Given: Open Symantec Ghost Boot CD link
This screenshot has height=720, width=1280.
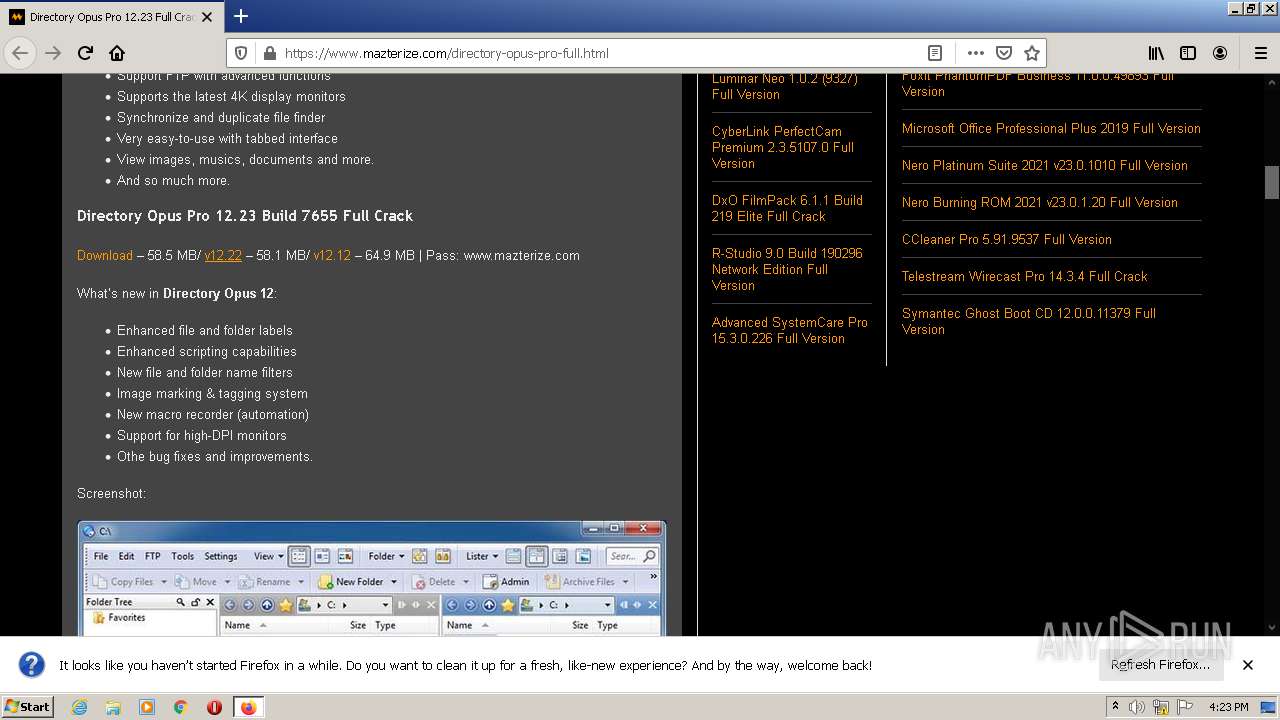Looking at the screenshot, I should point(1029,321).
